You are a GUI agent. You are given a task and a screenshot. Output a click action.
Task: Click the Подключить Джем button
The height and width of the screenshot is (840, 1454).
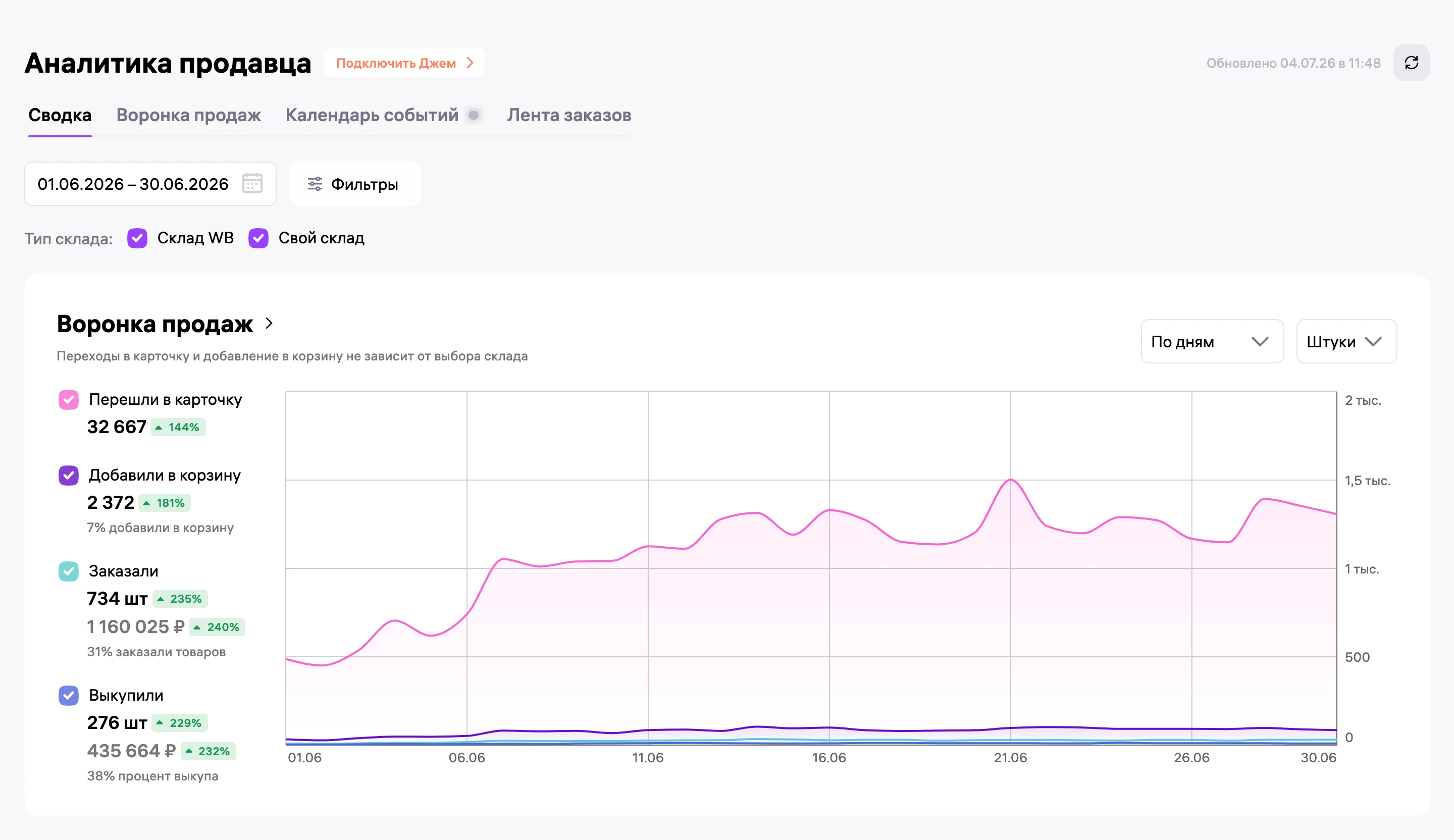[404, 63]
